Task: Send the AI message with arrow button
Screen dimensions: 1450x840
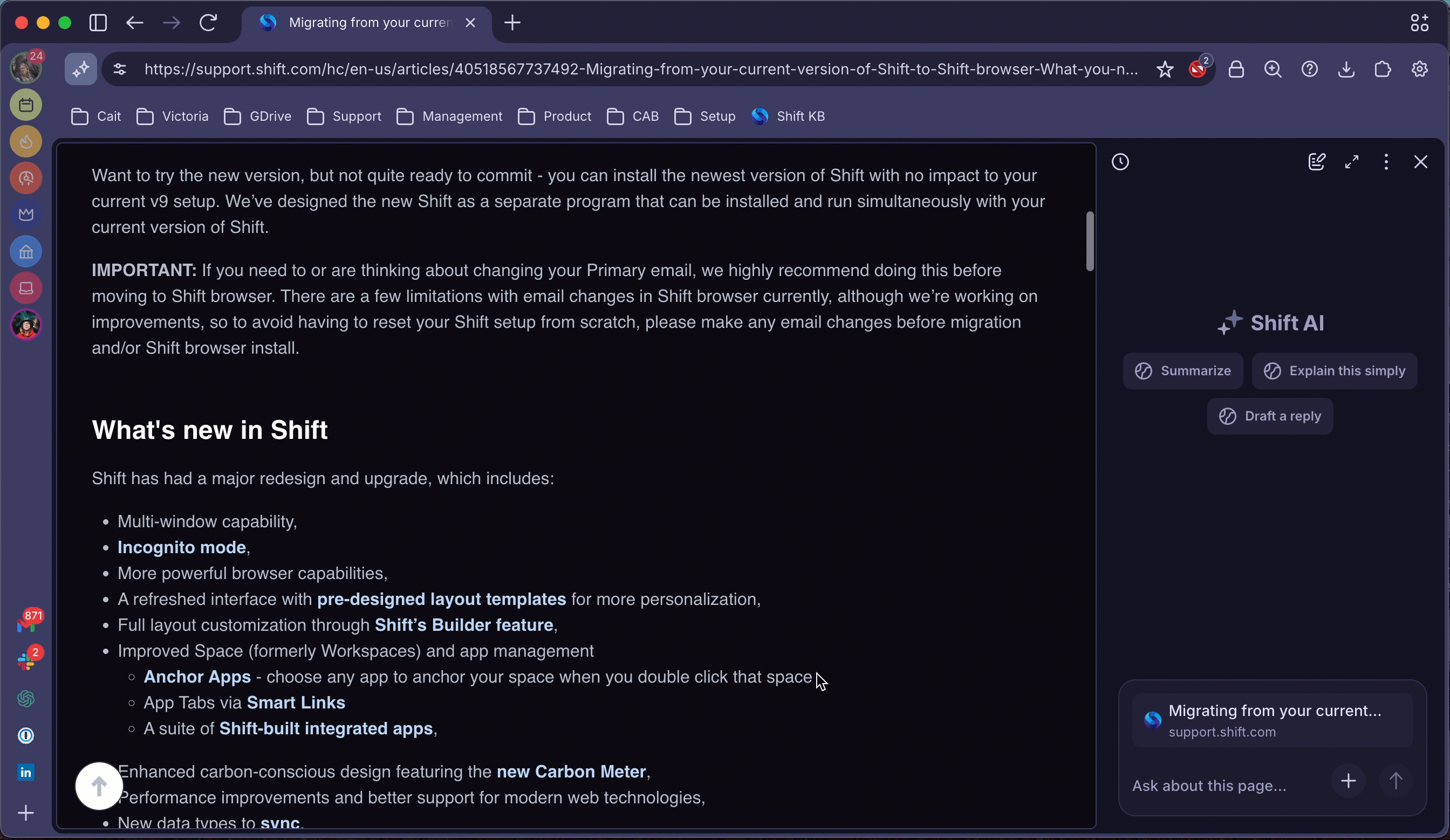Action: pyautogui.click(x=1396, y=781)
